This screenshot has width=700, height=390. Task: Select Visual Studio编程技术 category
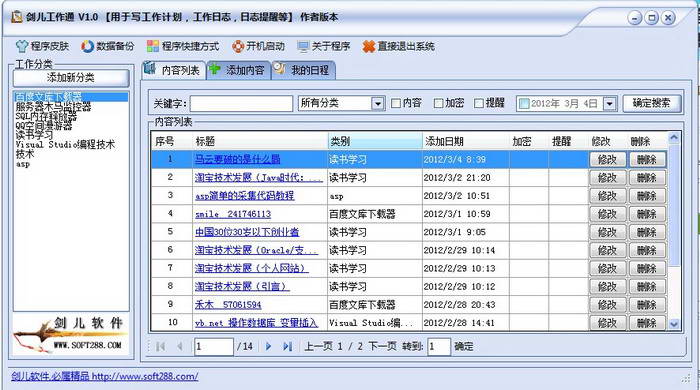tap(65, 145)
